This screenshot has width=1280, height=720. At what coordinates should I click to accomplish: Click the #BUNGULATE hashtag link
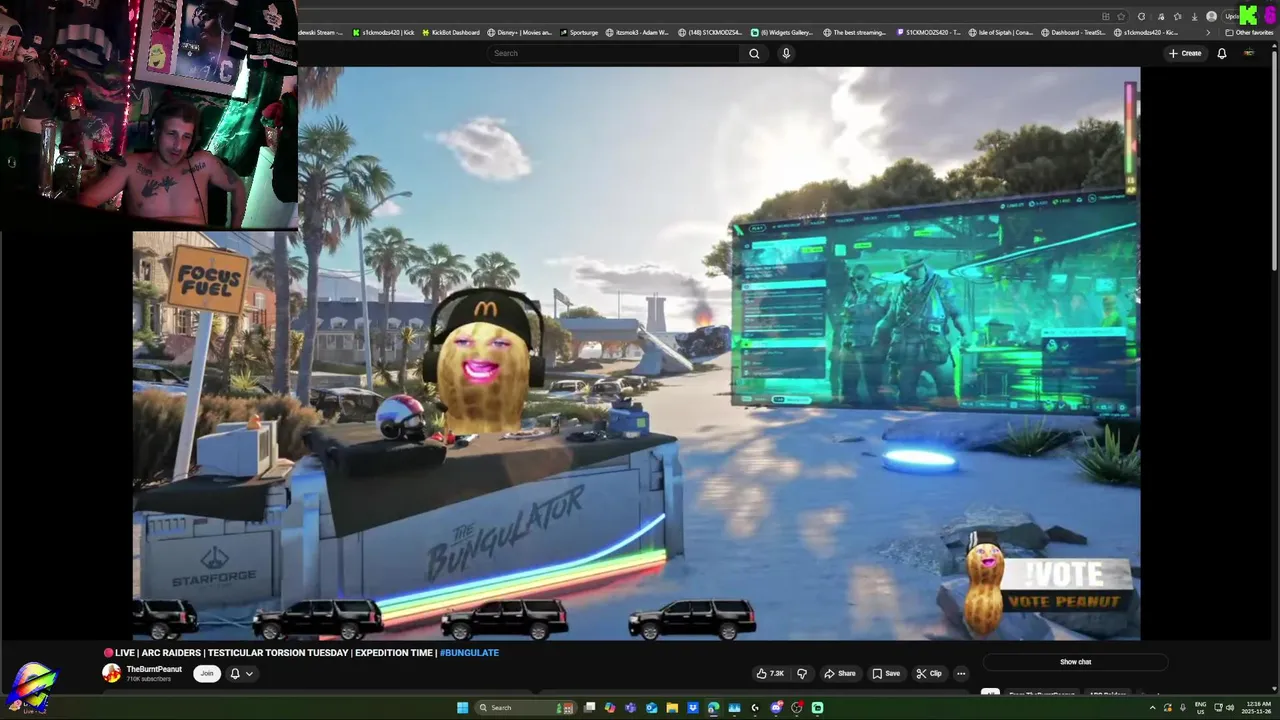469,653
